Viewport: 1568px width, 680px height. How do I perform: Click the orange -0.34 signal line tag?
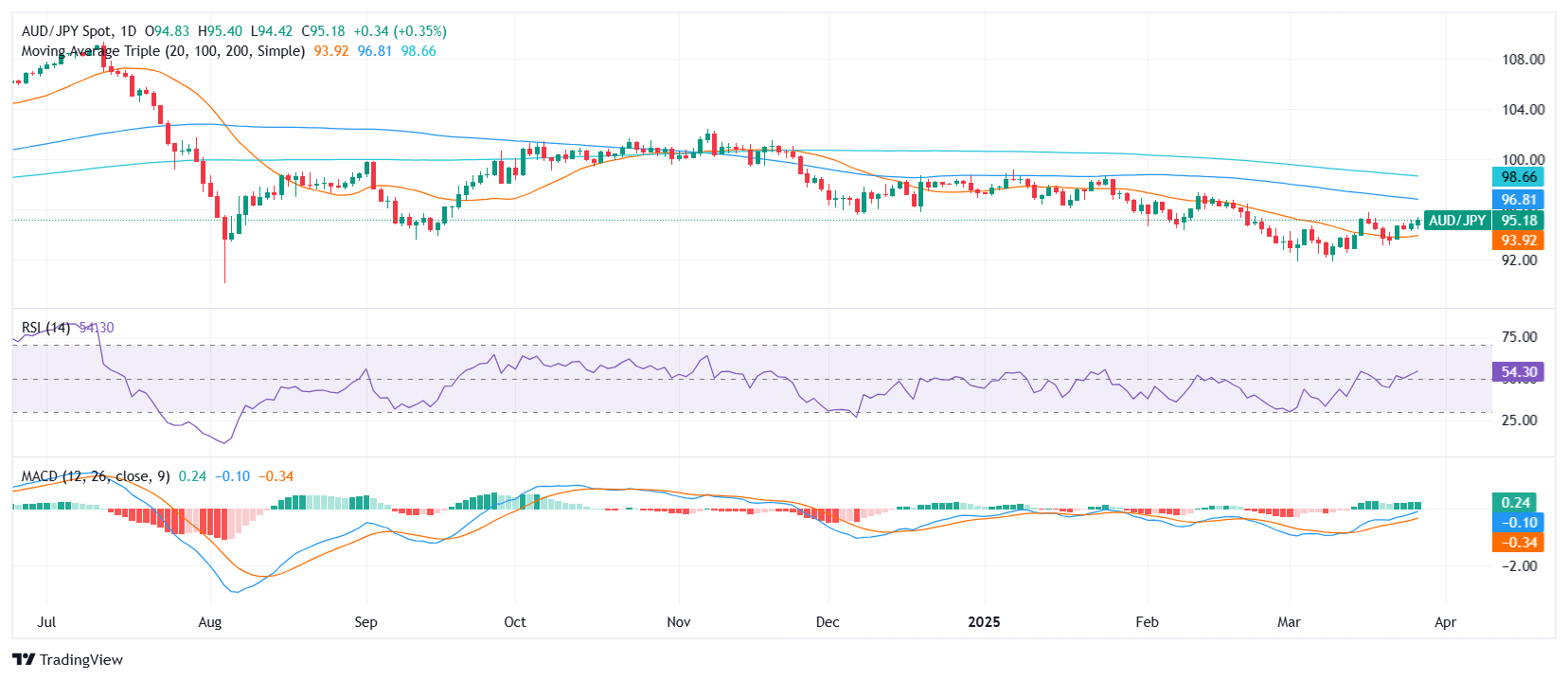coord(1518,543)
